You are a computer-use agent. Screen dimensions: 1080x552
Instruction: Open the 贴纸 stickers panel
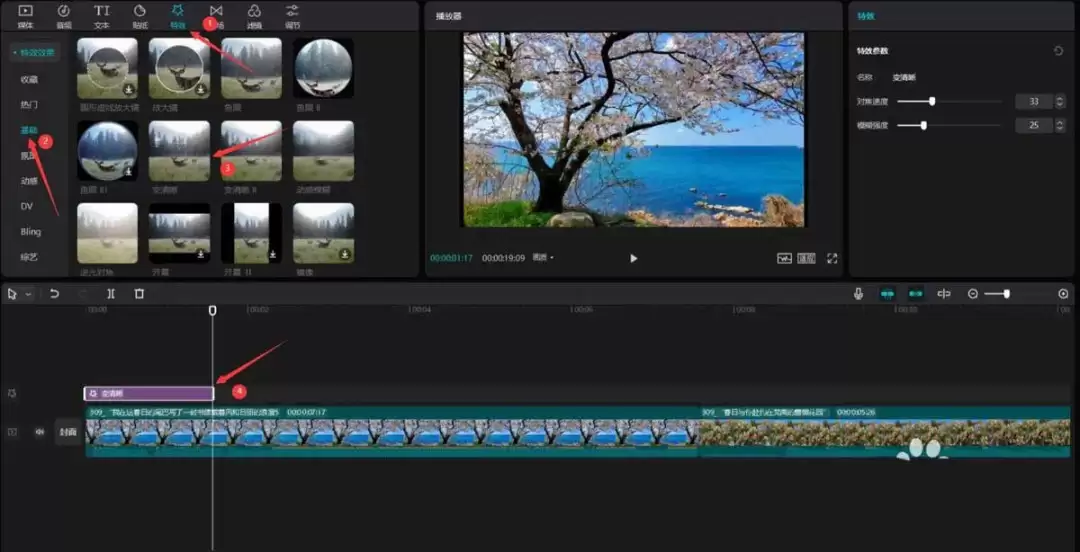[139, 14]
